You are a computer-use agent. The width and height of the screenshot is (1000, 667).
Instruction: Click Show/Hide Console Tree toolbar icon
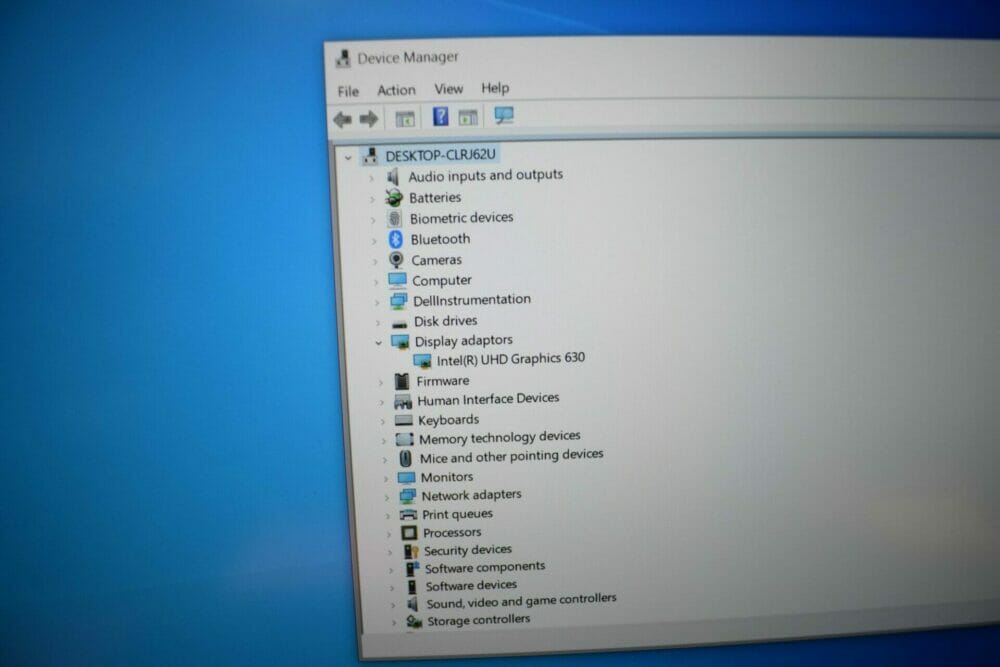coord(404,119)
